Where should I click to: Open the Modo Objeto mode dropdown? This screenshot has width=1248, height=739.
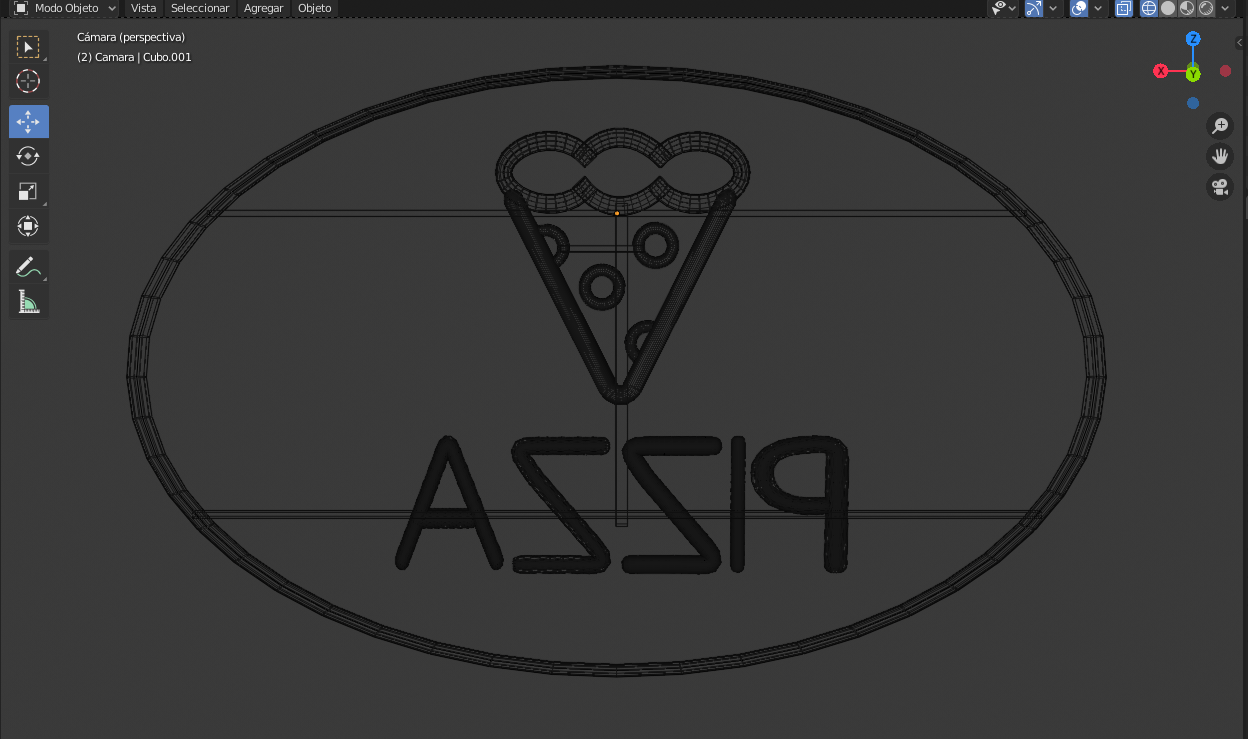(x=64, y=8)
